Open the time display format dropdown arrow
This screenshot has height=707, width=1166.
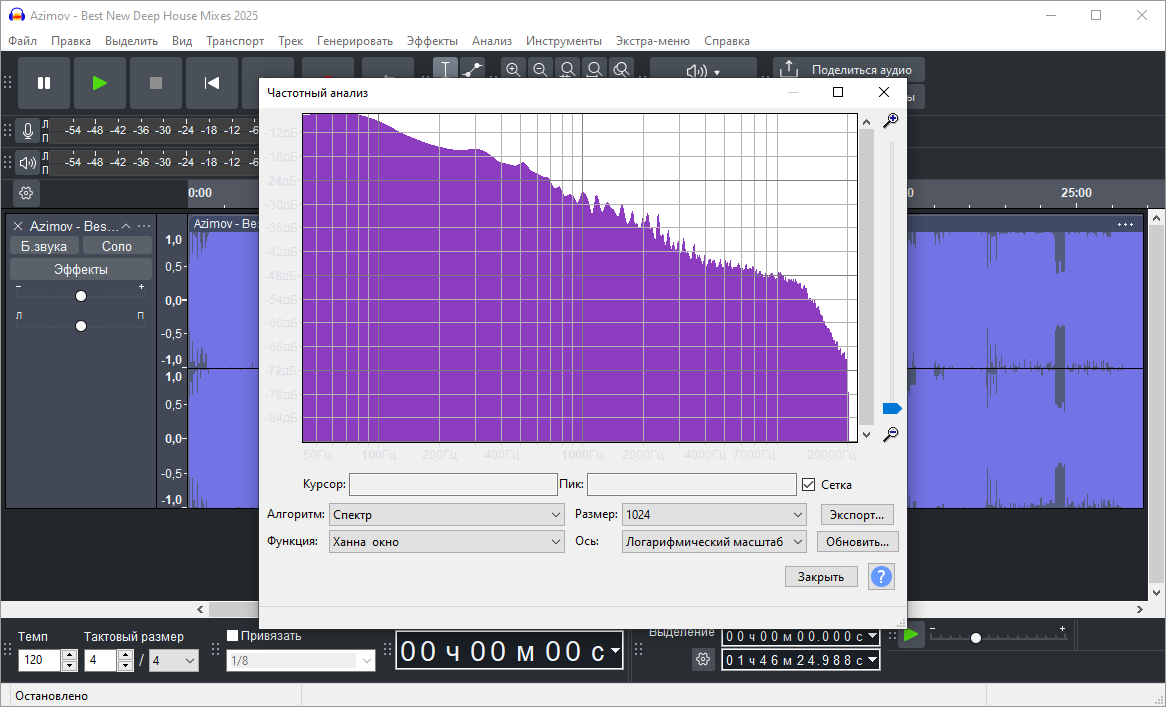pos(614,651)
